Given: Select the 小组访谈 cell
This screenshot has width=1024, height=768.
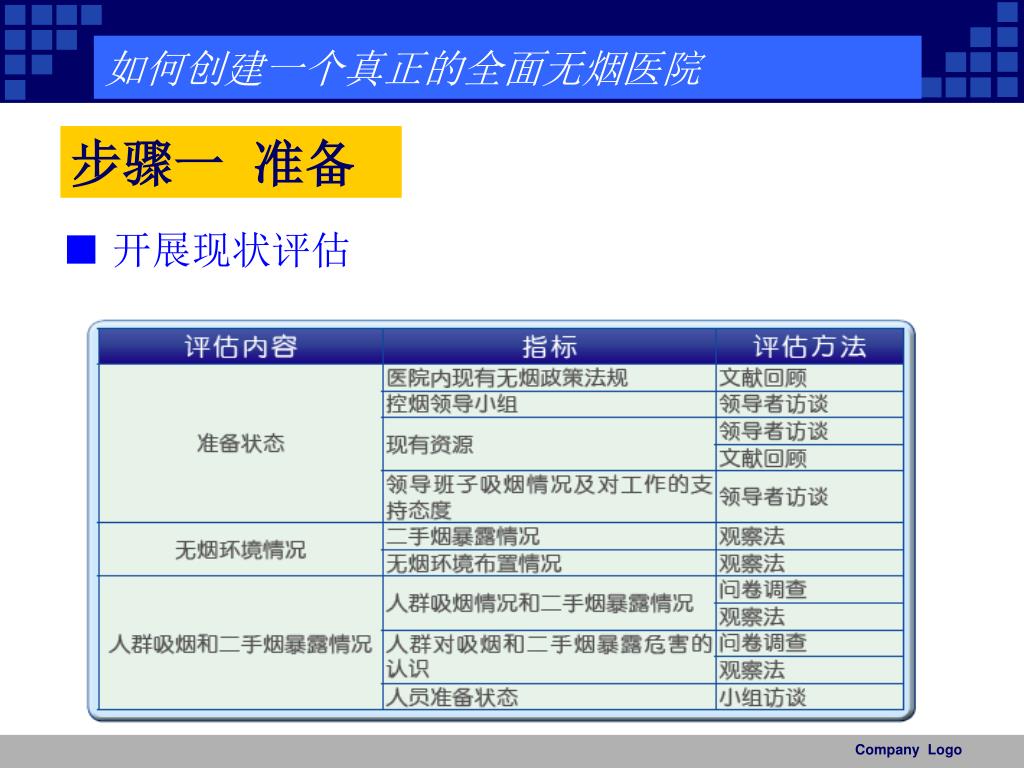Looking at the screenshot, I should pos(810,697).
